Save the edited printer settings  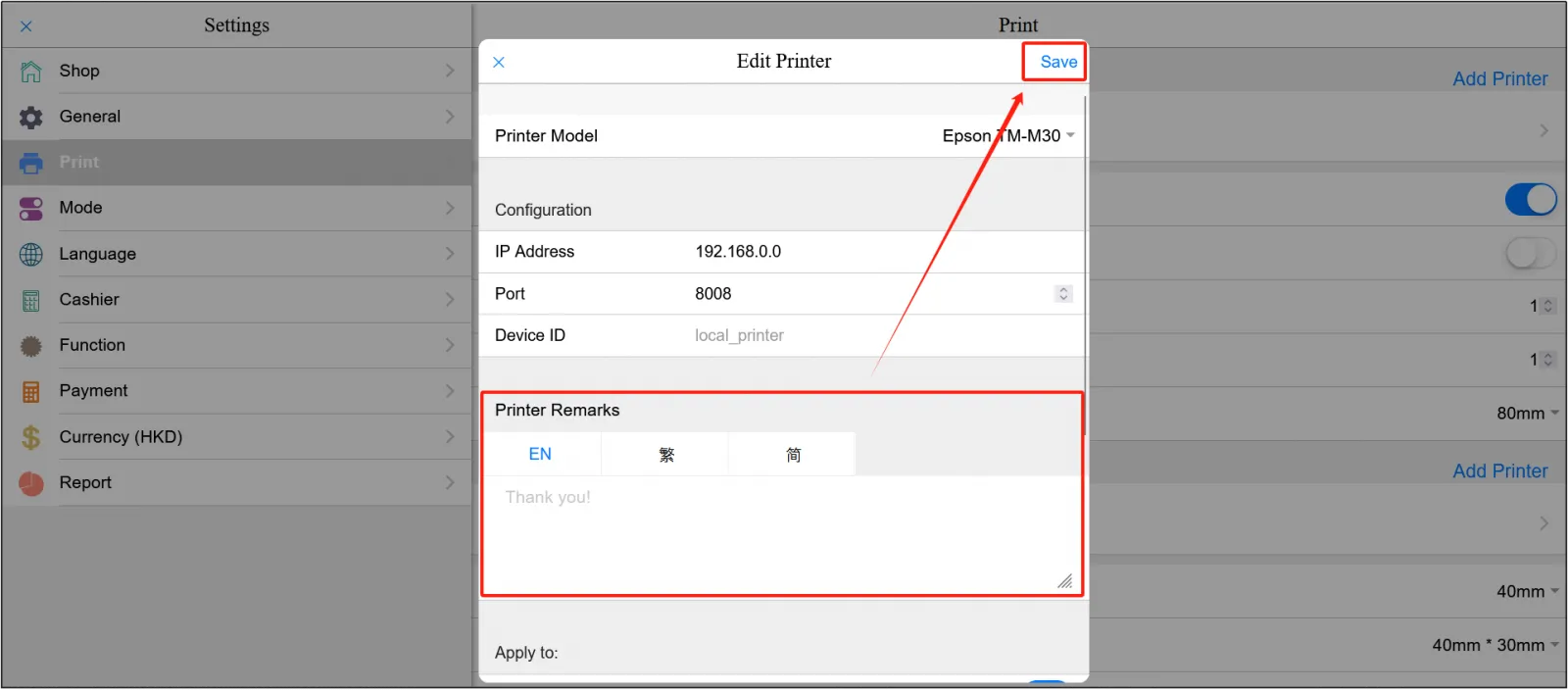[x=1058, y=62]
